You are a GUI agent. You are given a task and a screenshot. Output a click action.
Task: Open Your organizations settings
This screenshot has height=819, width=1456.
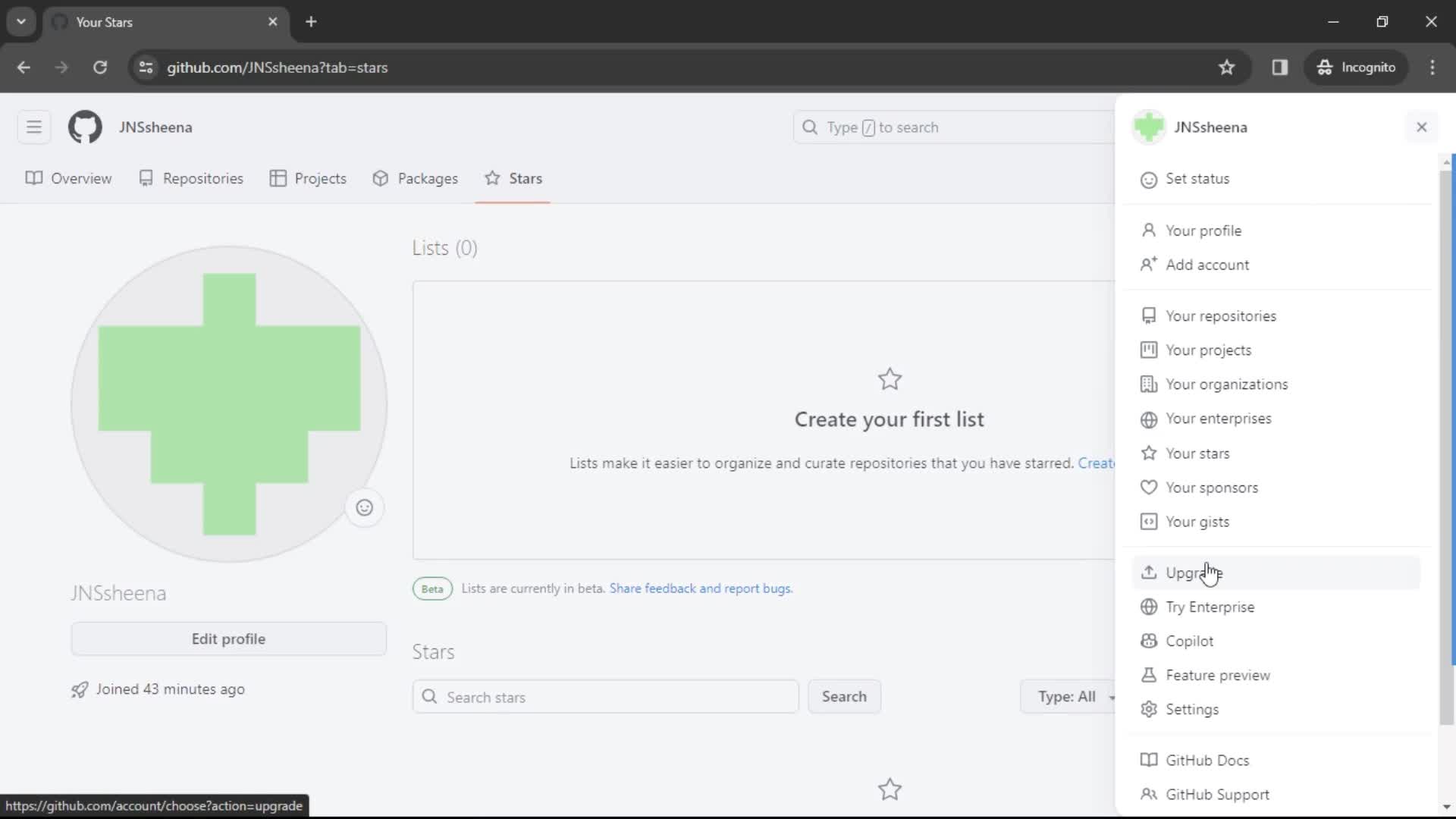tap(1227, 384)
